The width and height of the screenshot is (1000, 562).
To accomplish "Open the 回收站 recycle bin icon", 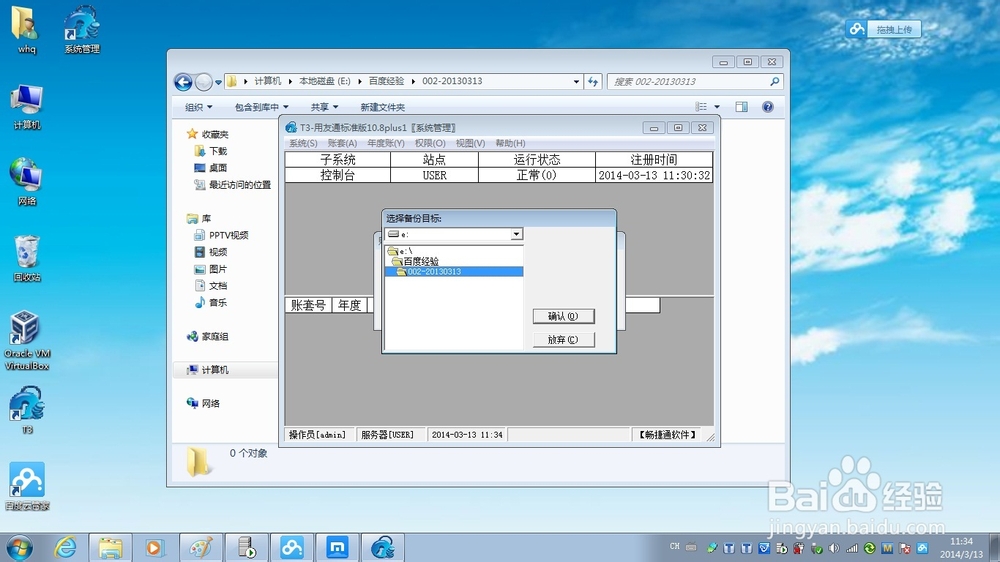I will [26, 258].
